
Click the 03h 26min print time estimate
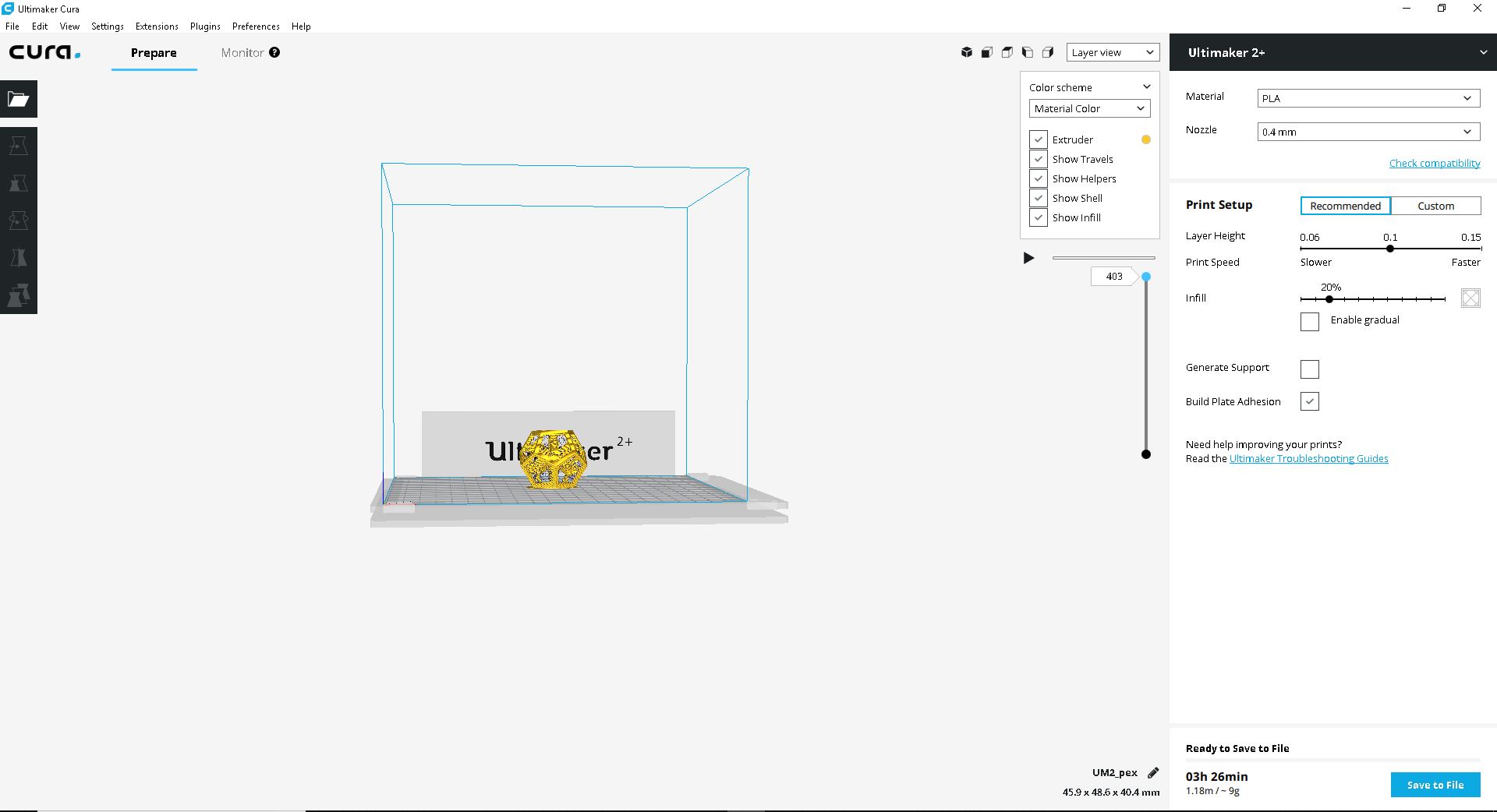(x=1217, y=776)
